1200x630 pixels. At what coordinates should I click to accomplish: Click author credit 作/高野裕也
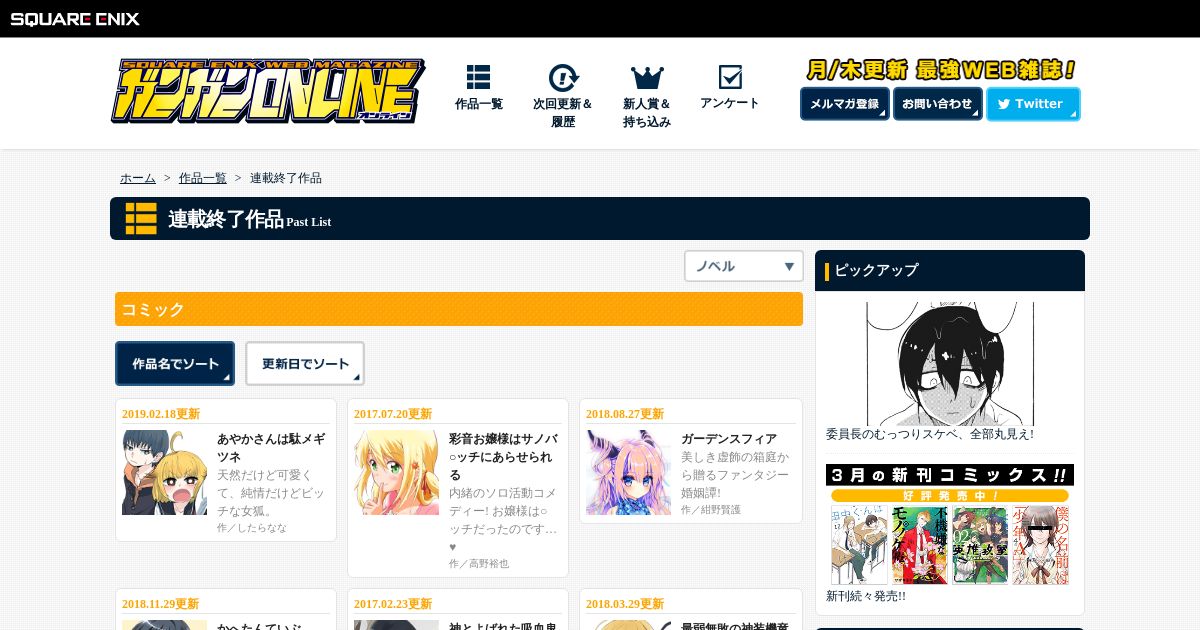click(479, 563)
